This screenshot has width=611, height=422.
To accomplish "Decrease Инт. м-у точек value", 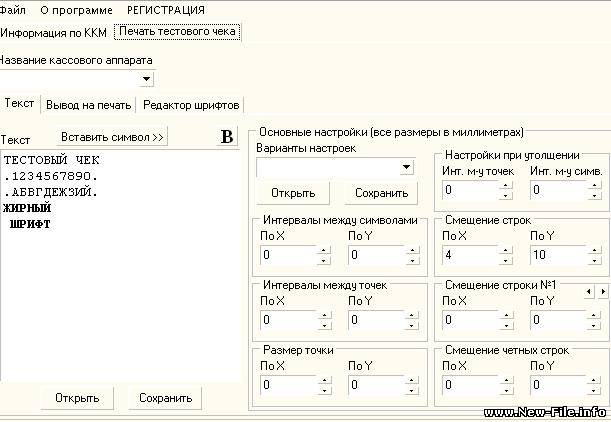I will pos(505,195).
